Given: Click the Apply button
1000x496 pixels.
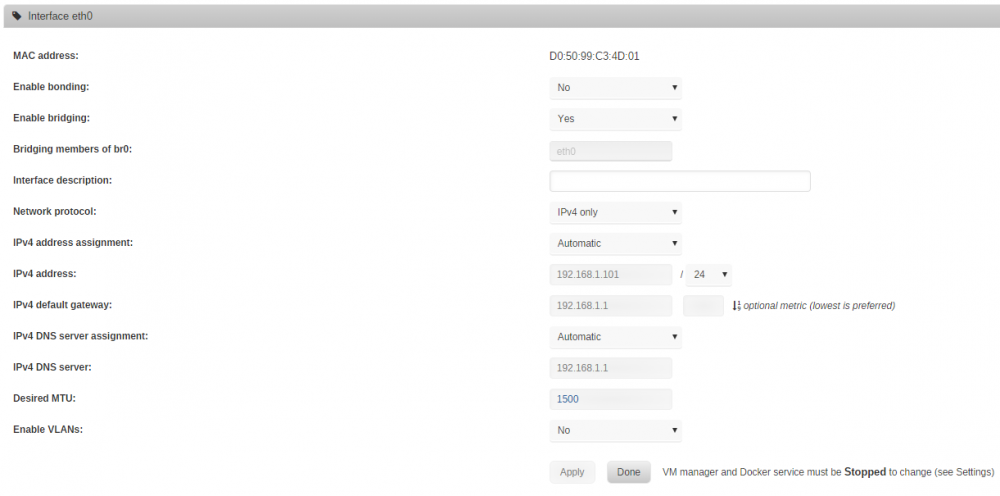Looking at the screenshot, I should pos(572,472).
